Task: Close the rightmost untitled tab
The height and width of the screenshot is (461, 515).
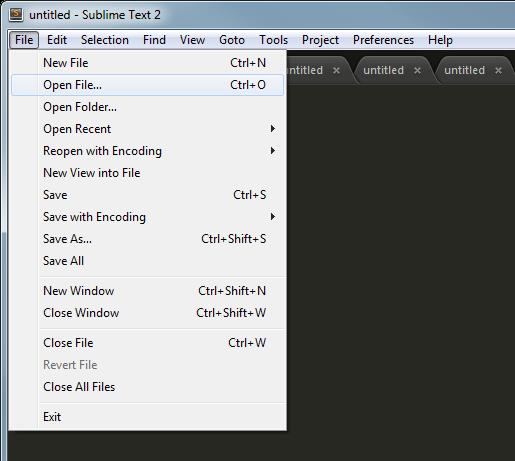Action: pos(498,70)
